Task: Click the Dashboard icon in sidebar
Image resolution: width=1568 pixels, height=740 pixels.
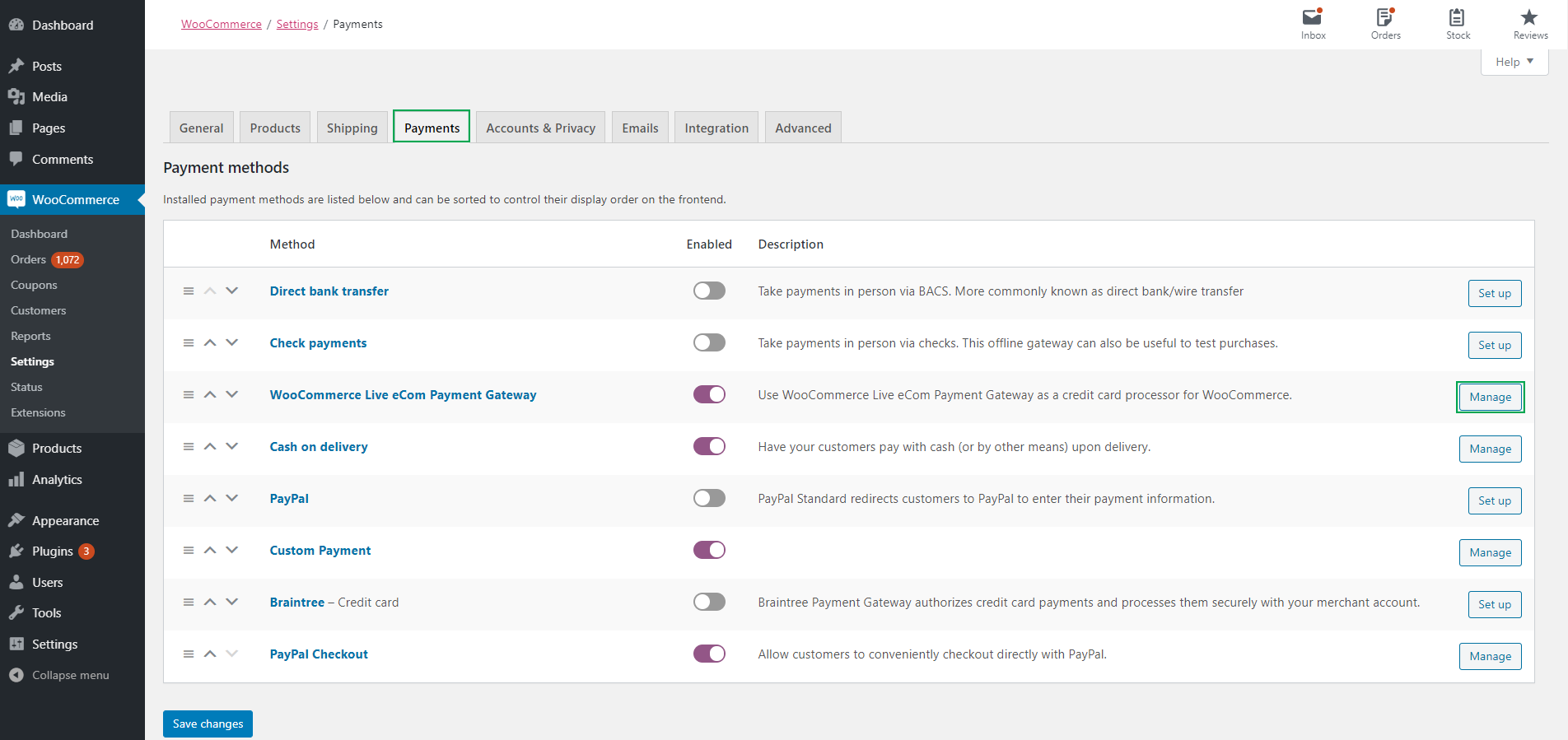Action: (16, 25)
